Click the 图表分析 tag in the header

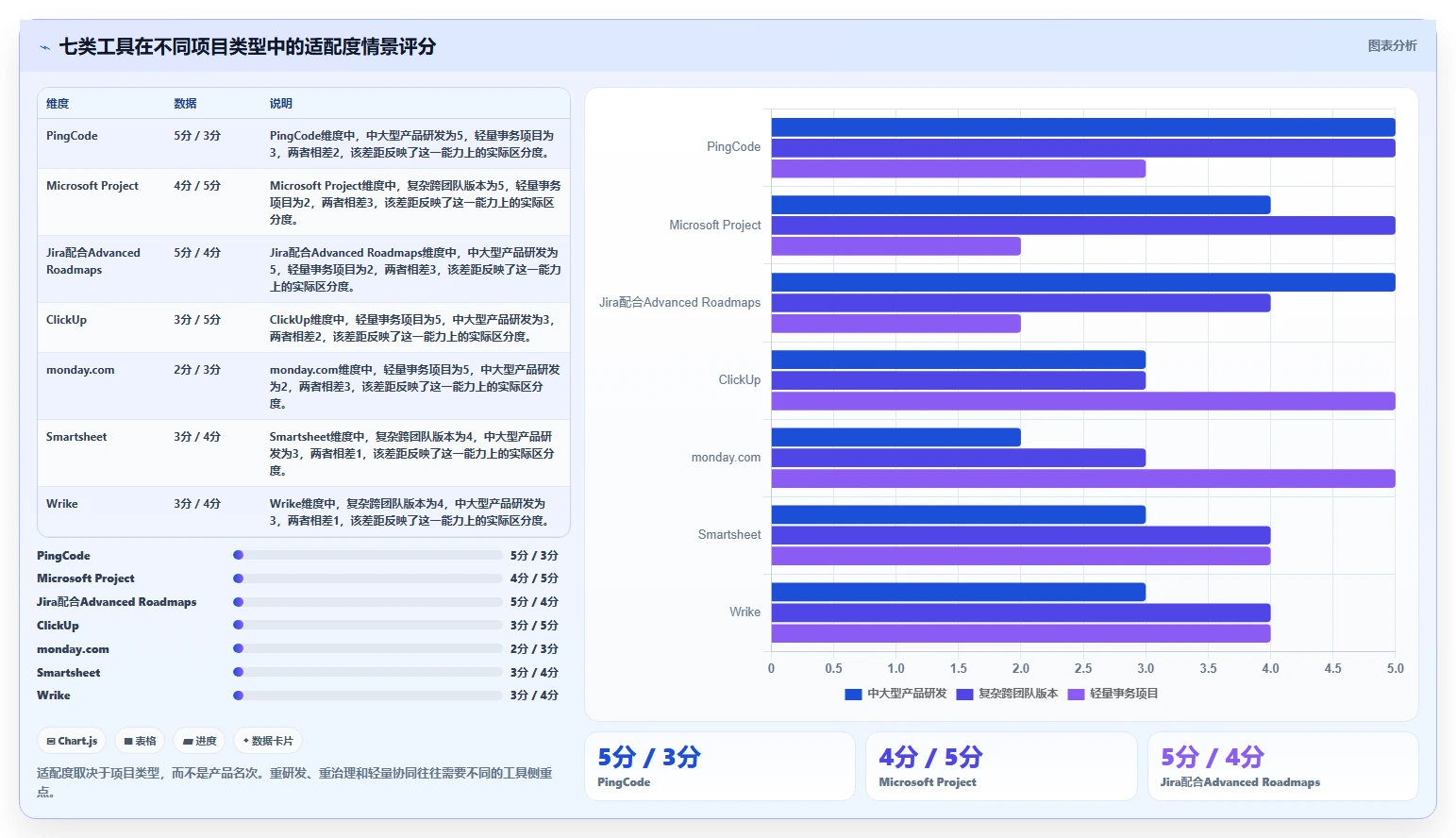(x=1392, y=45)
